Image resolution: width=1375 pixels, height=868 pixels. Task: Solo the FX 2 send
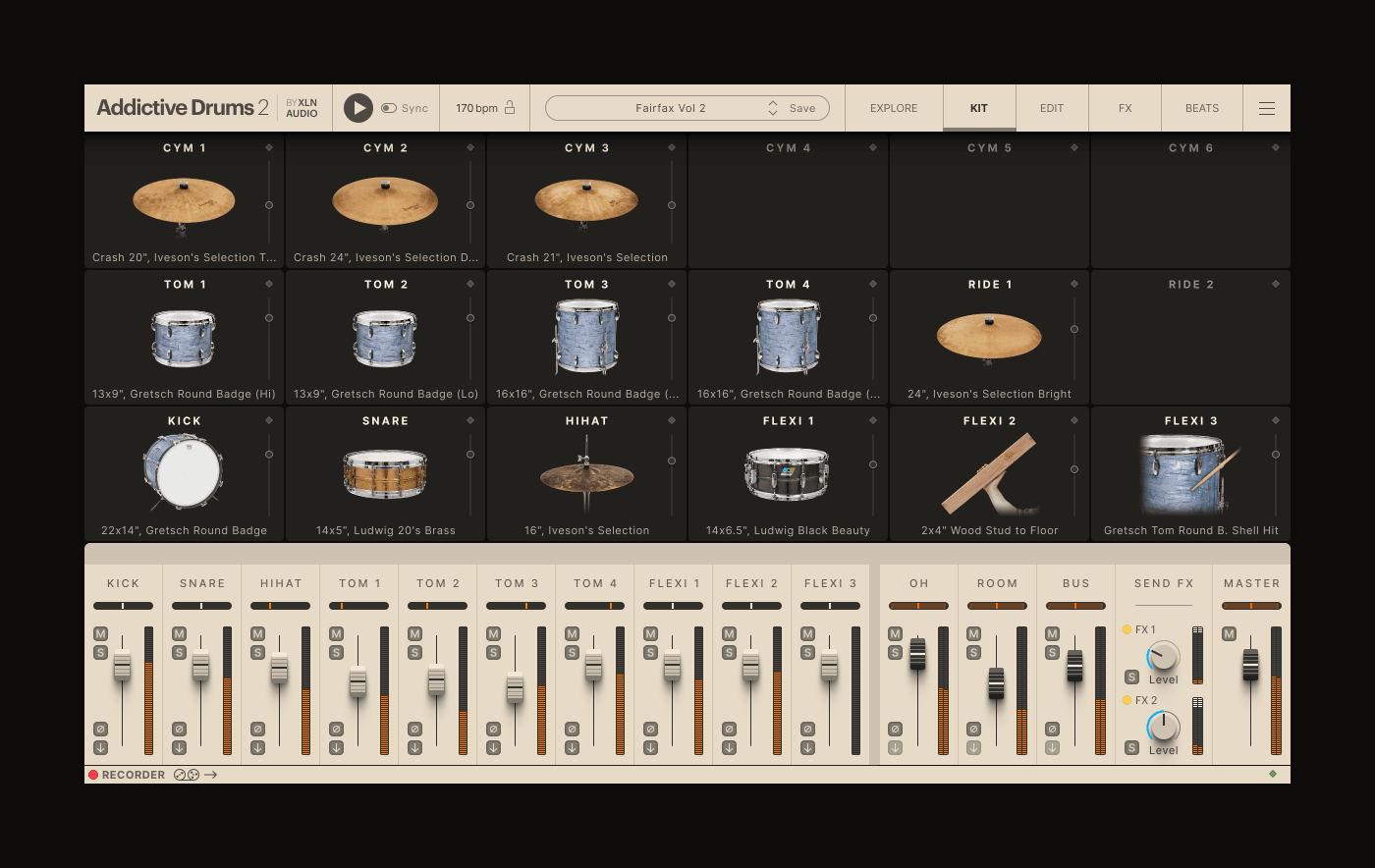[1131, 747]
